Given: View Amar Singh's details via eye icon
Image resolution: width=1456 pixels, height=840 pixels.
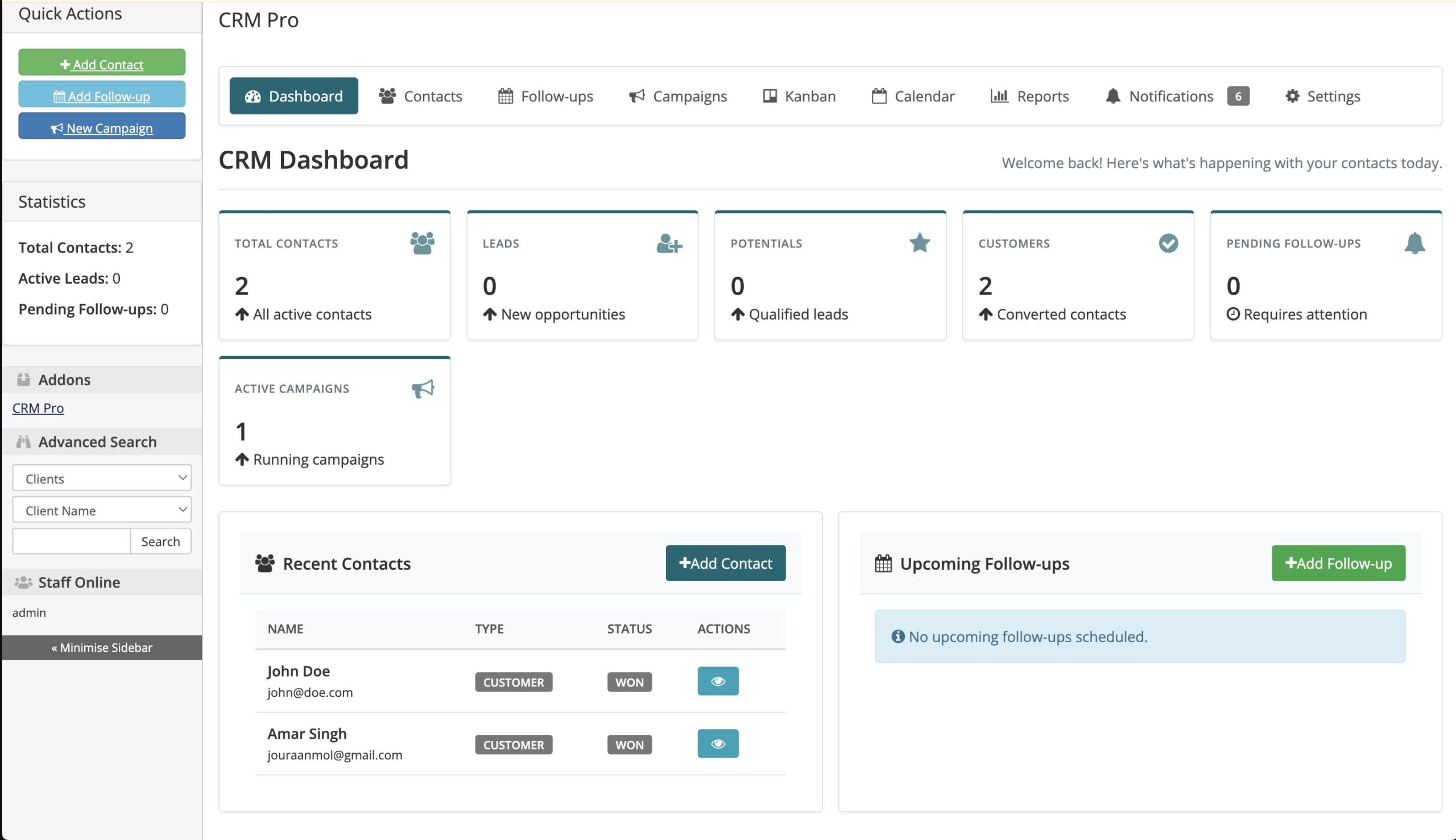Looking at the screenshot, I should pos(718,744).
